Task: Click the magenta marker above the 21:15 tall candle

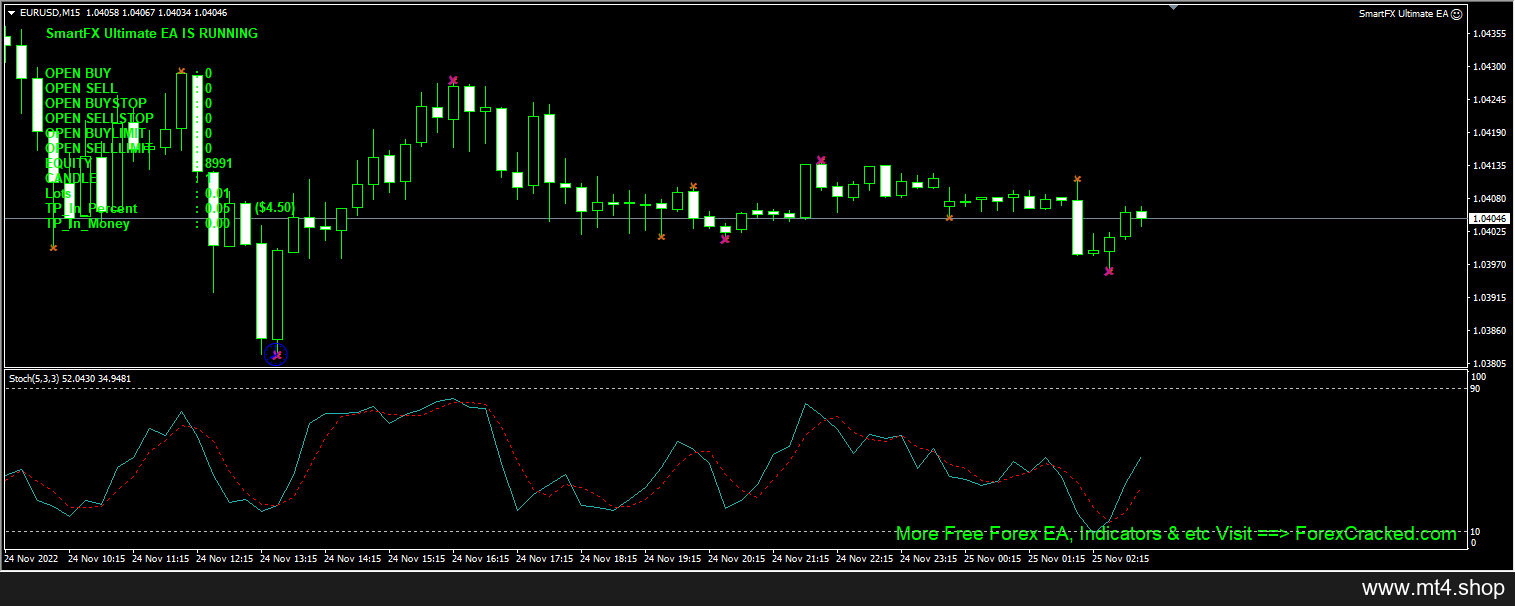Action: point(821,160)
